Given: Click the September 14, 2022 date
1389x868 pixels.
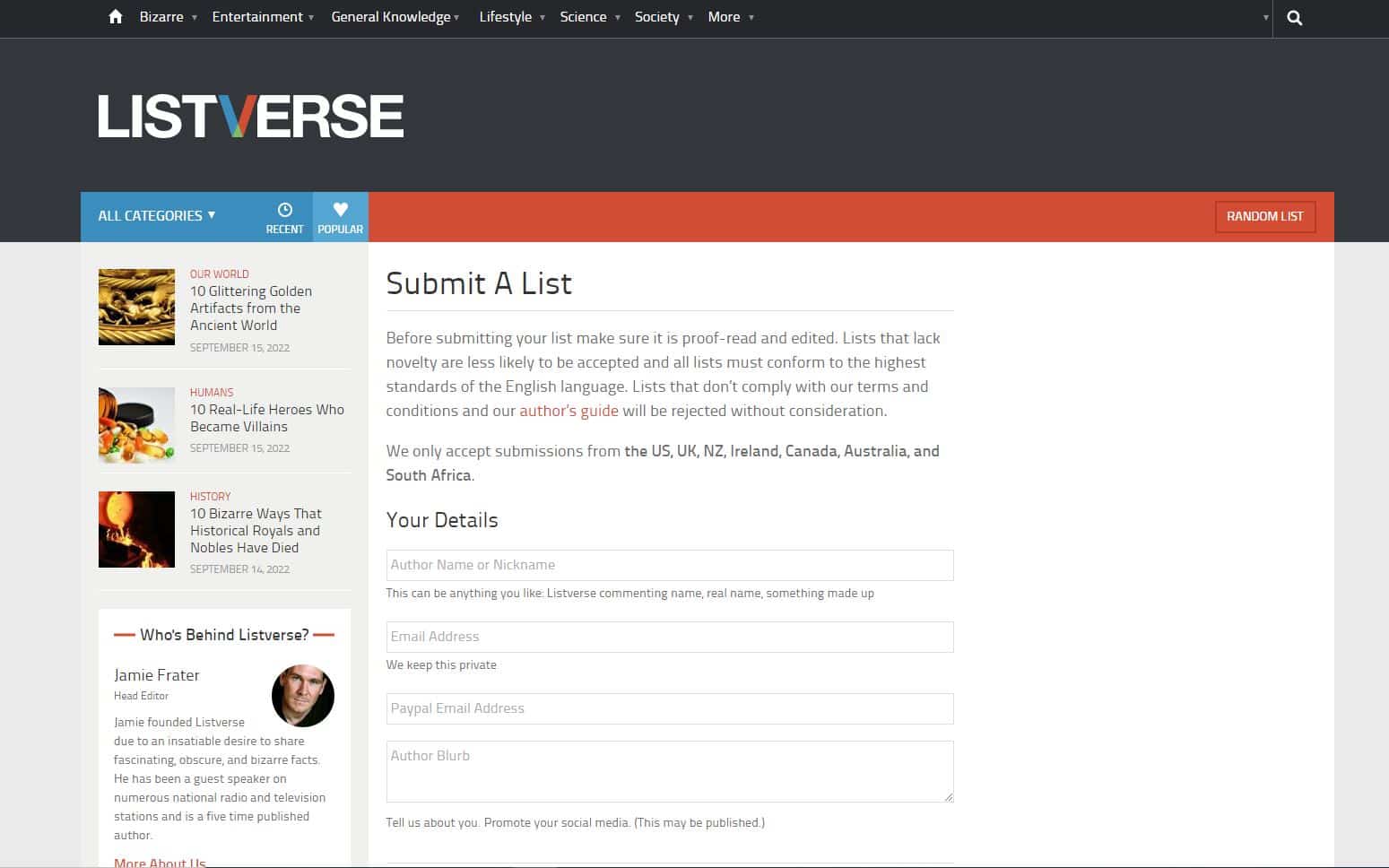Looking at the screenshot, I should 239,569.
